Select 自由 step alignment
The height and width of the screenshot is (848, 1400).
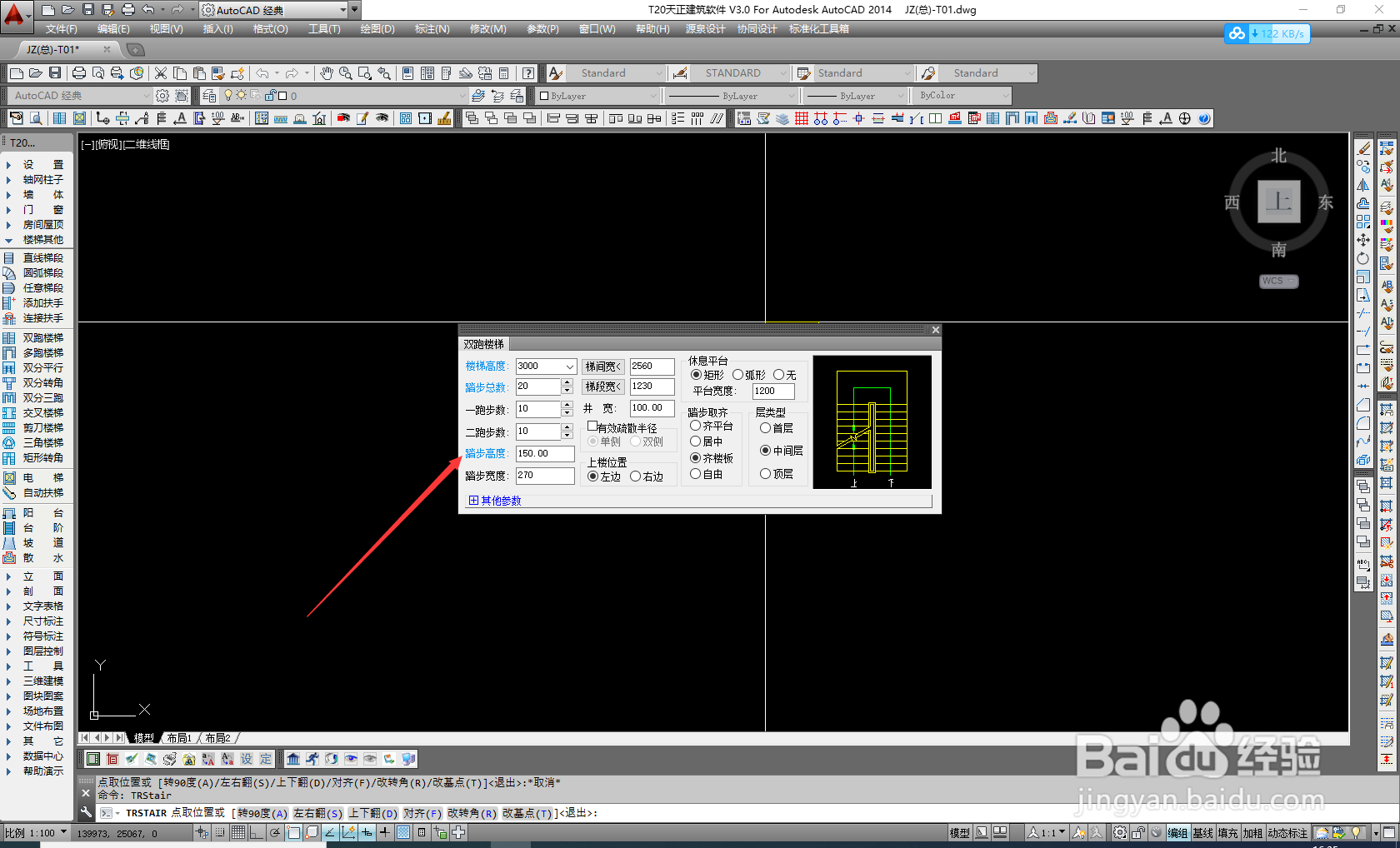tap(707, 474)
